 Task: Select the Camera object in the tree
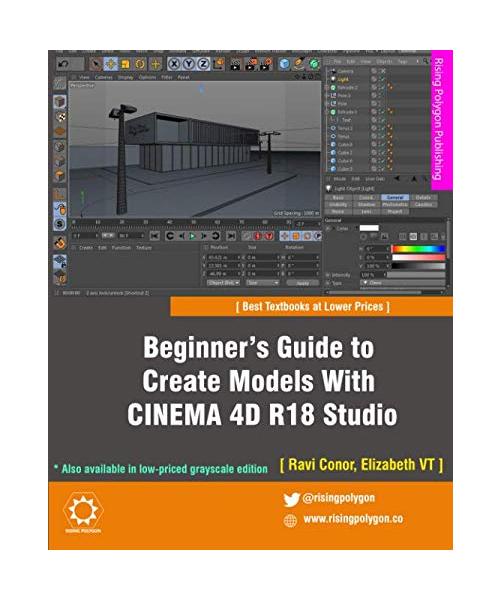tap(345, 71)
